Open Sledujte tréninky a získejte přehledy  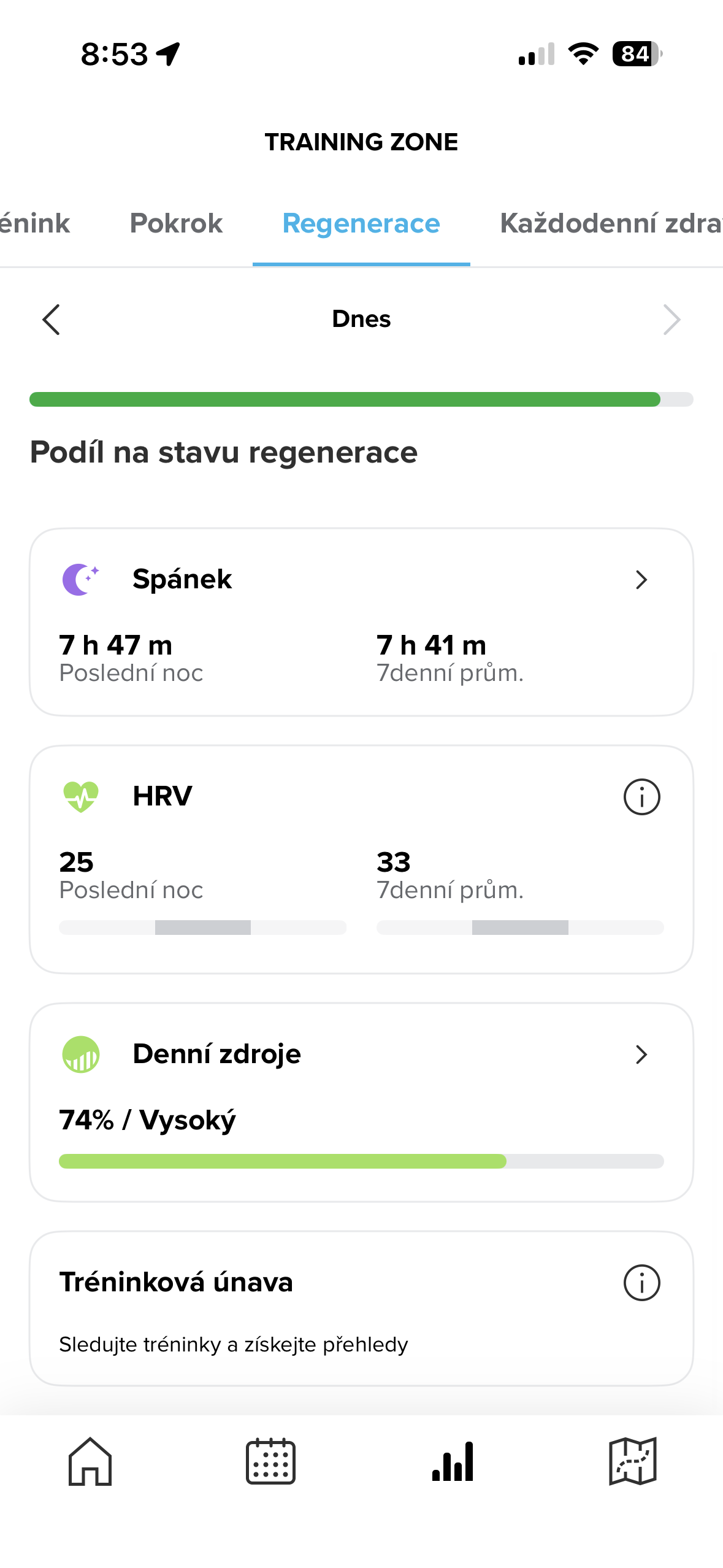tap(234, 1345)
